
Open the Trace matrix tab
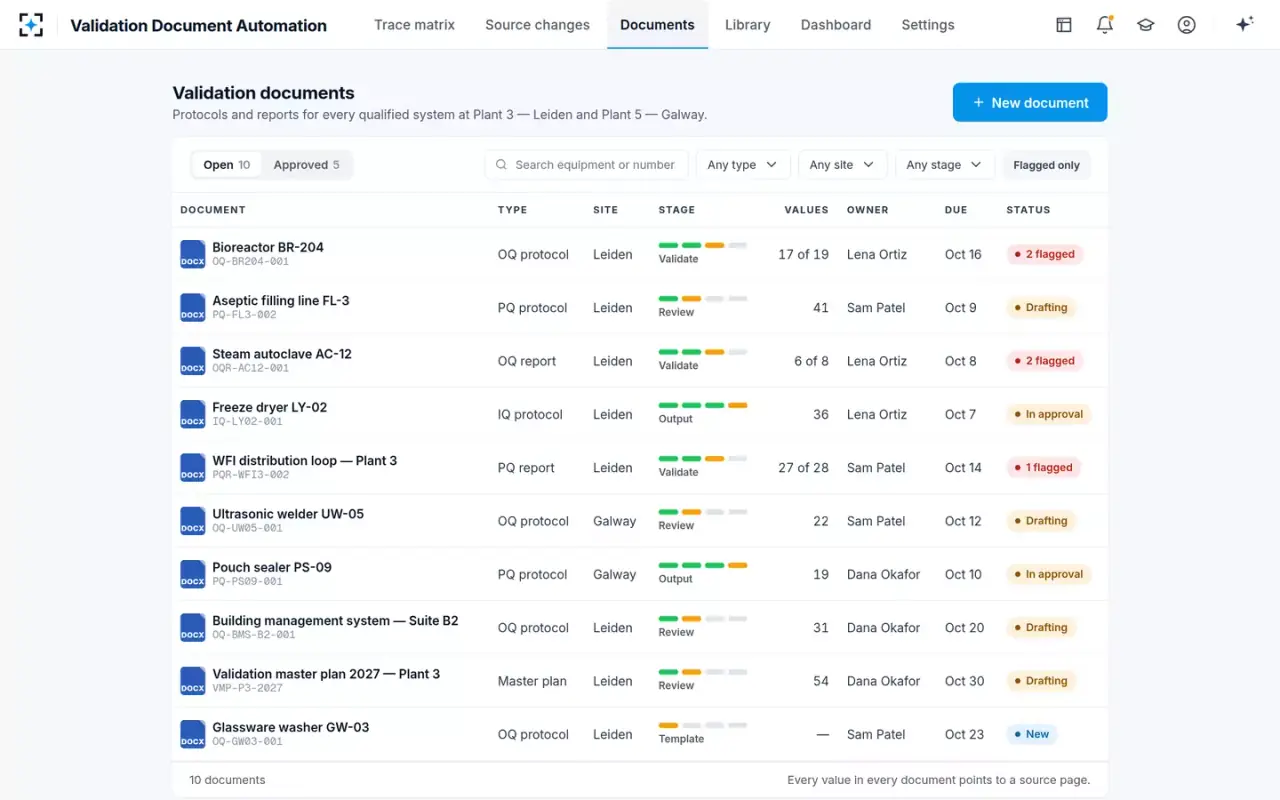pyautogui.click(x=414, y=25)
